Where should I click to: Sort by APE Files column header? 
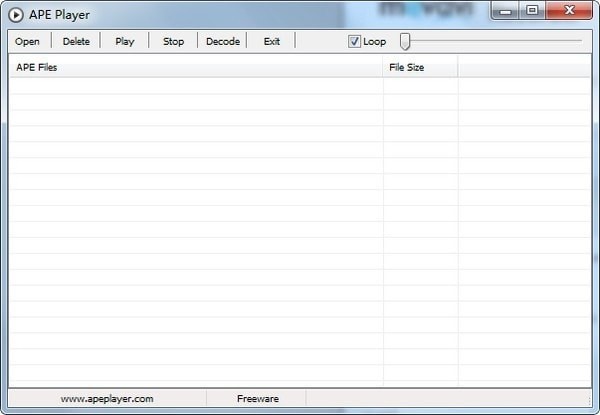(196, 67)
